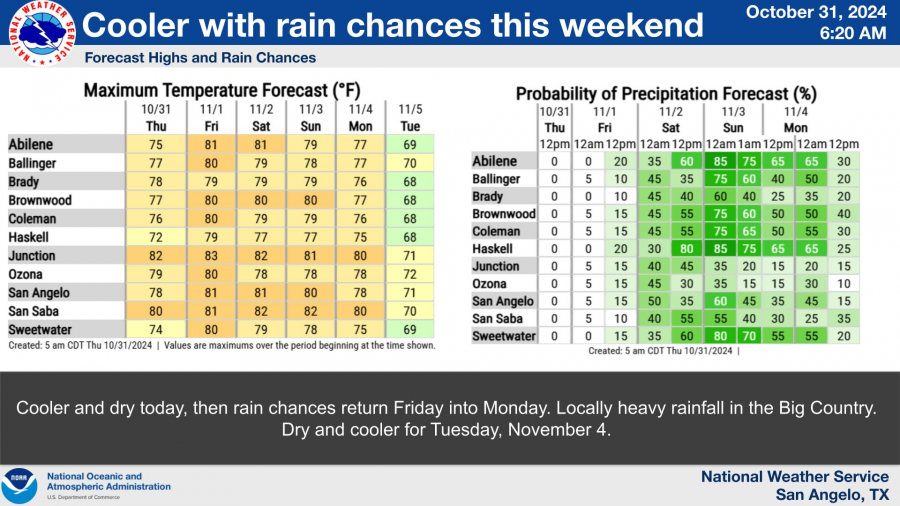900x506 pixels.
Task: Click the Maximum Temperature Forecast heading
Action: (221, 90)
